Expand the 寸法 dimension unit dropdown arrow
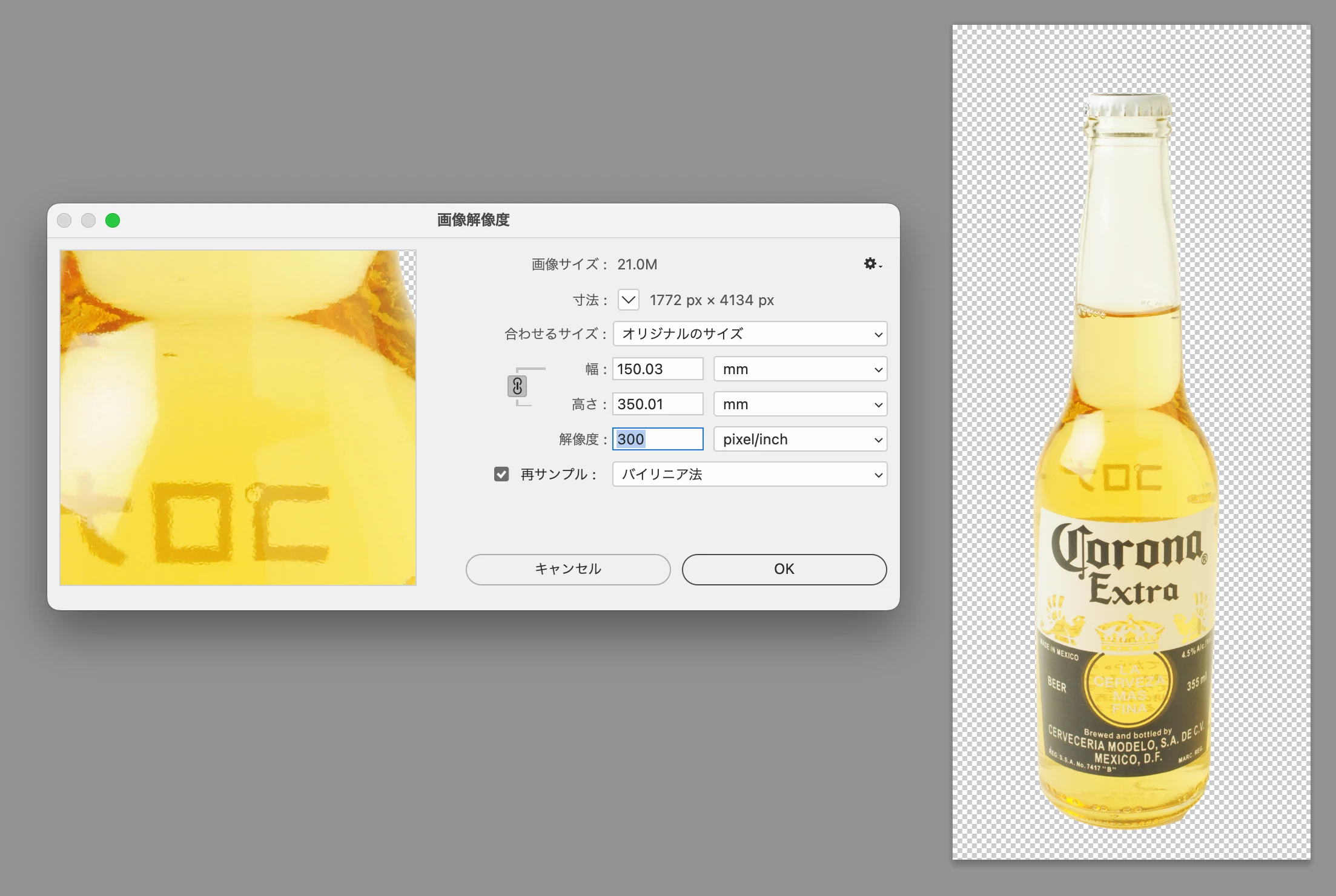 (629, 300)
